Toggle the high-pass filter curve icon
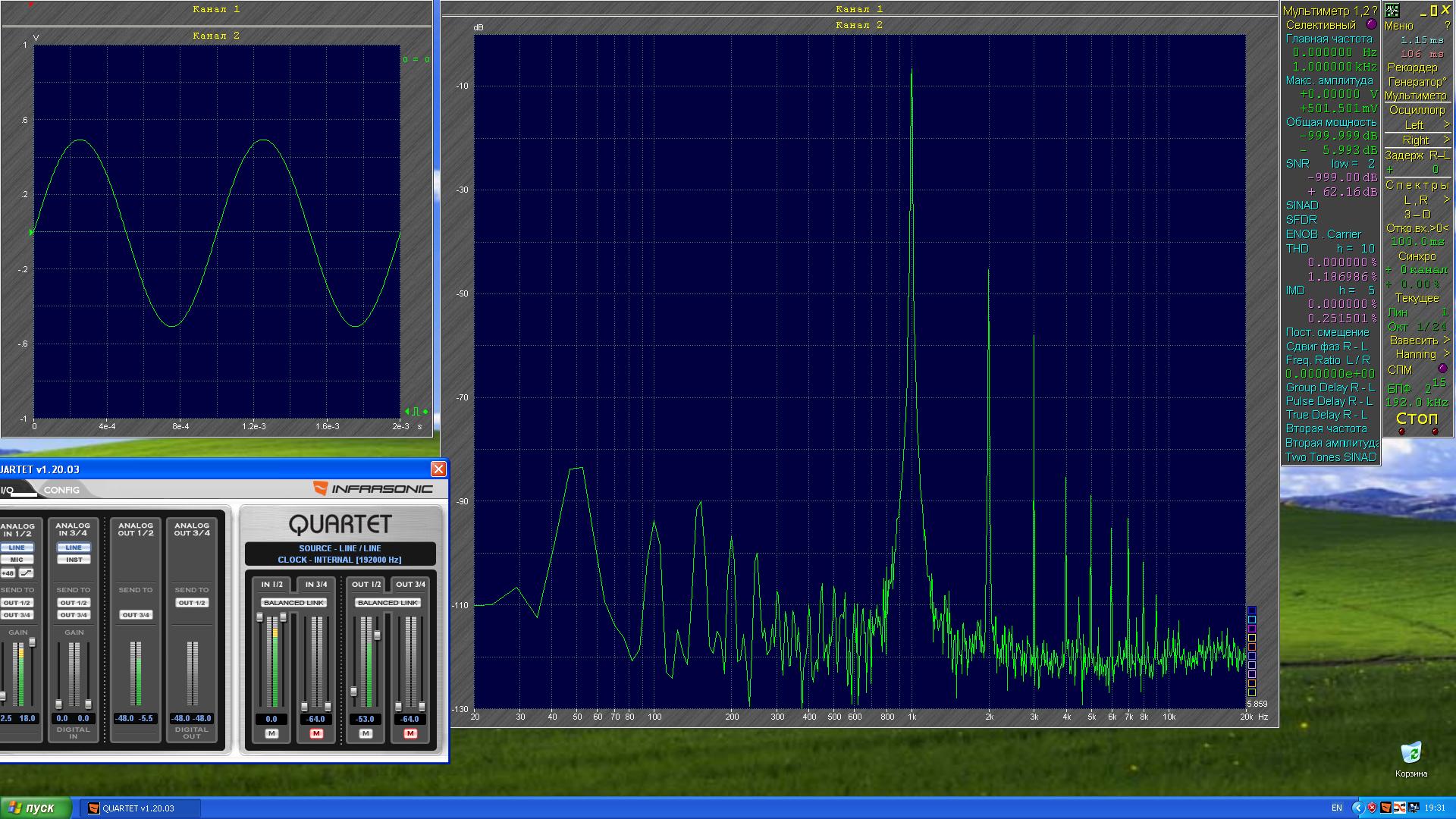The height and width of the screenshot is (819, 1456). pos(27,573)
